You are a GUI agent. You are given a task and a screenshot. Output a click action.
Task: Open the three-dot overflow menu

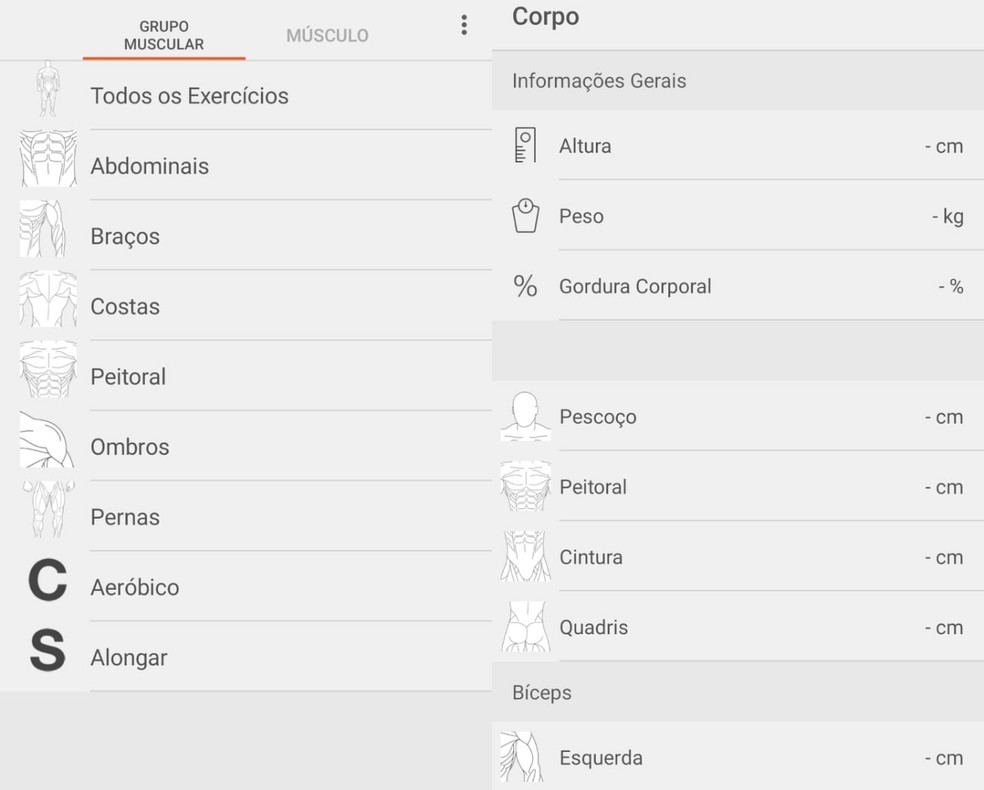464,26
